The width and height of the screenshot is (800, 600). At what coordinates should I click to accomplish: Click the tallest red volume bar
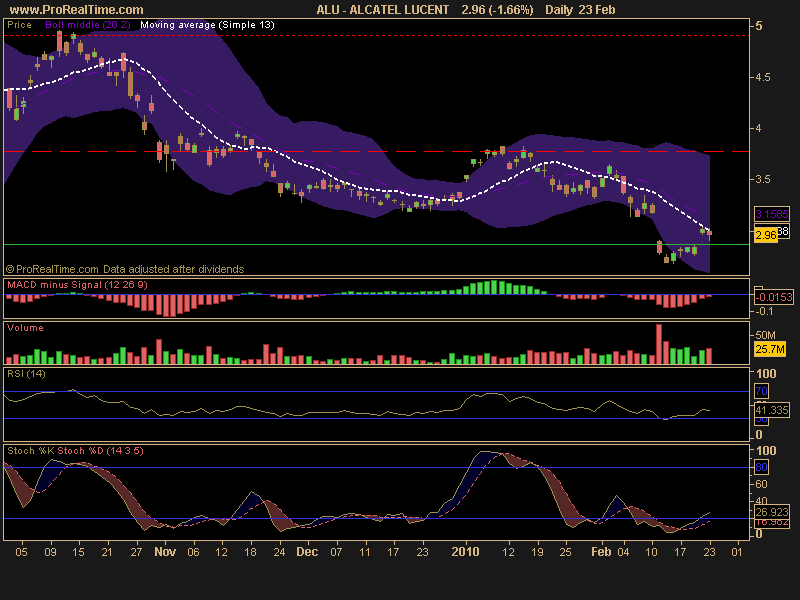click(x=659, y=344)
